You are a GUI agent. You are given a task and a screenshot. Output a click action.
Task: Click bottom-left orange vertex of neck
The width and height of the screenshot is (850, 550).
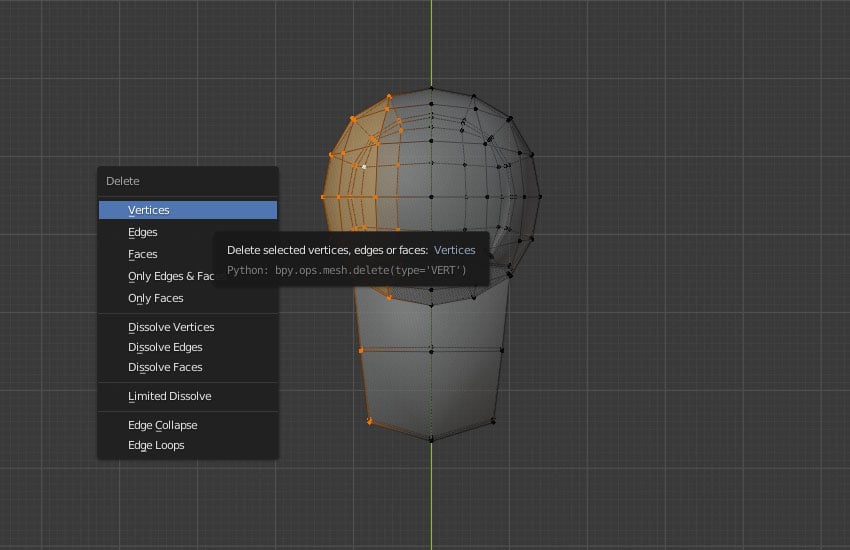pyautogui.click(x=371, y=421)
